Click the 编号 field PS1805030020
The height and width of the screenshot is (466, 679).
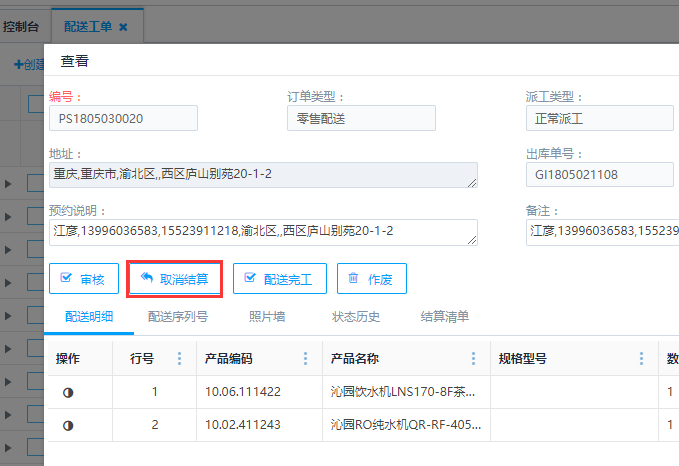pos(123,118)
